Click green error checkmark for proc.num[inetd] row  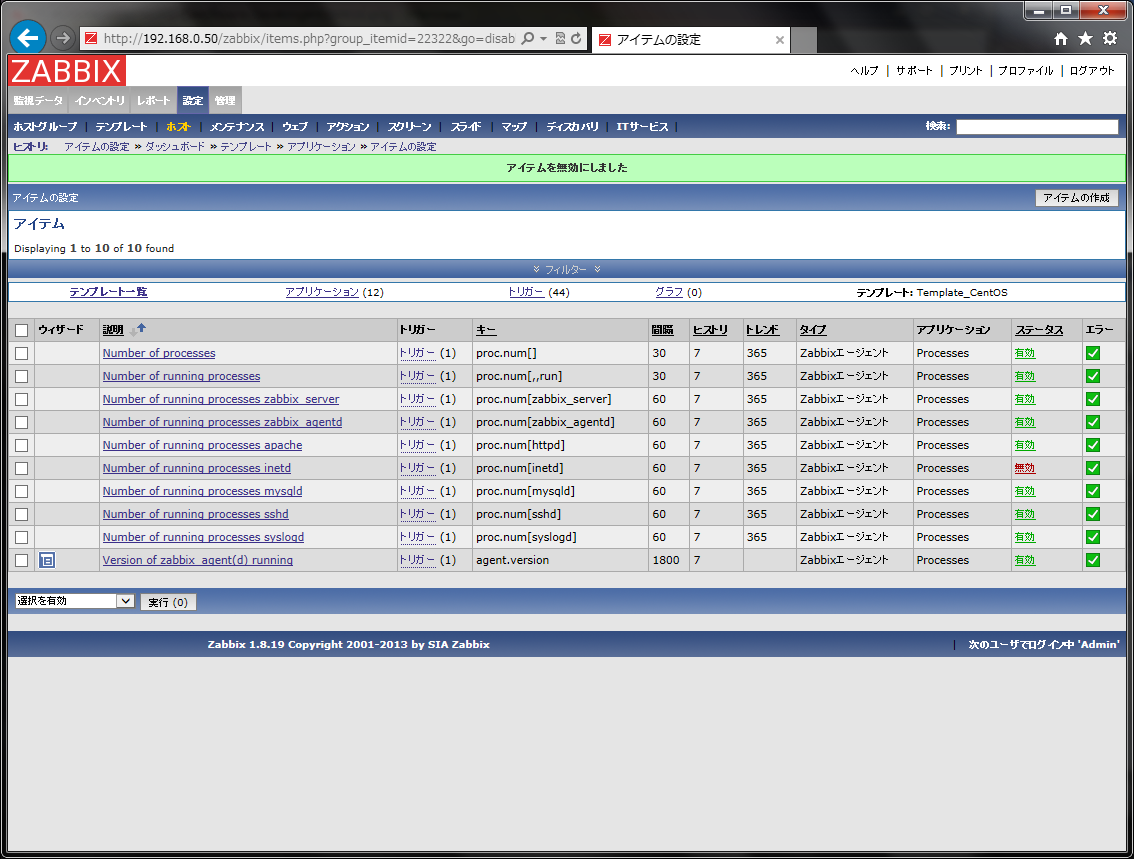[1093, 468]
